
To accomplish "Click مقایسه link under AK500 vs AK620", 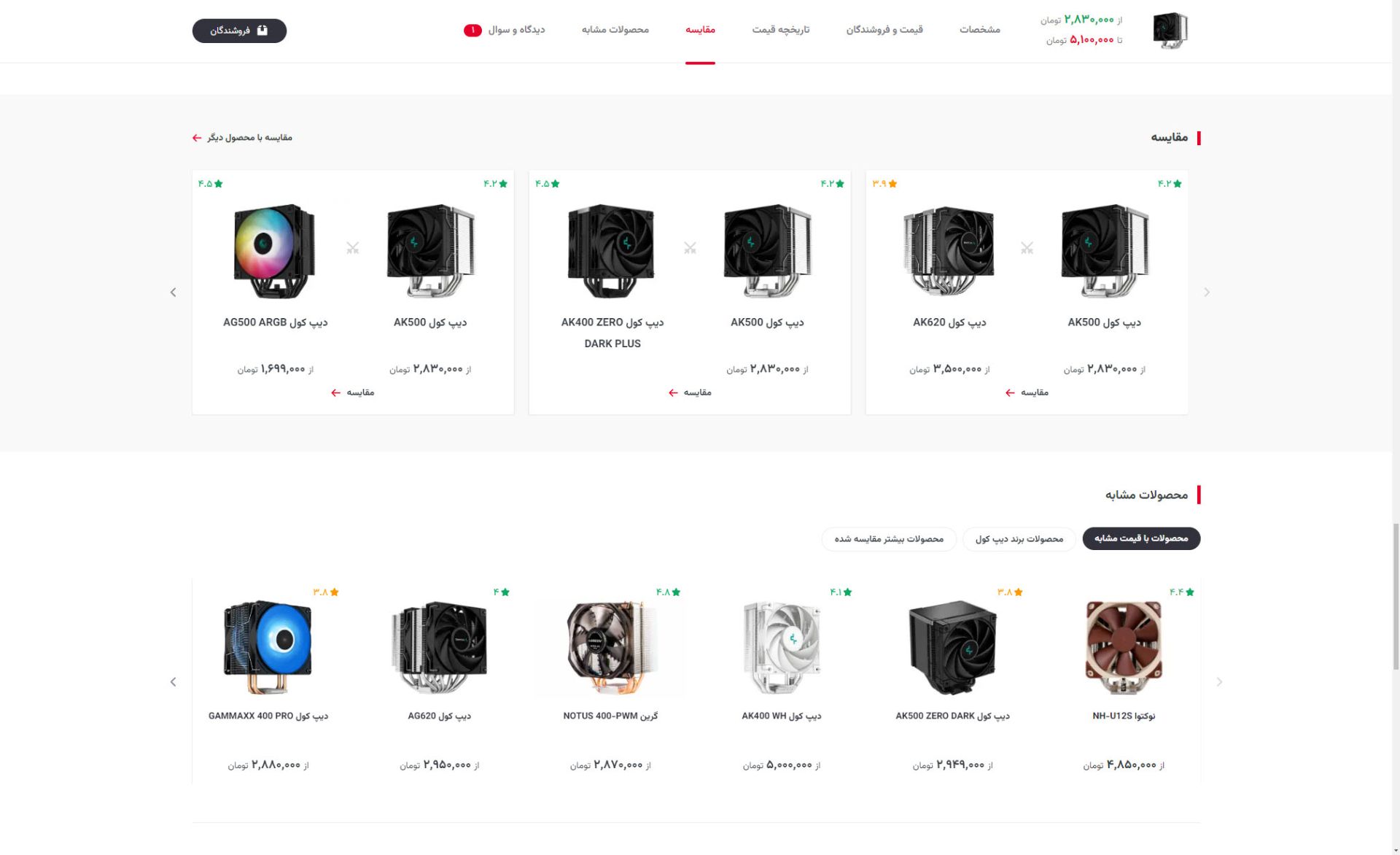I will point(1027,392).
